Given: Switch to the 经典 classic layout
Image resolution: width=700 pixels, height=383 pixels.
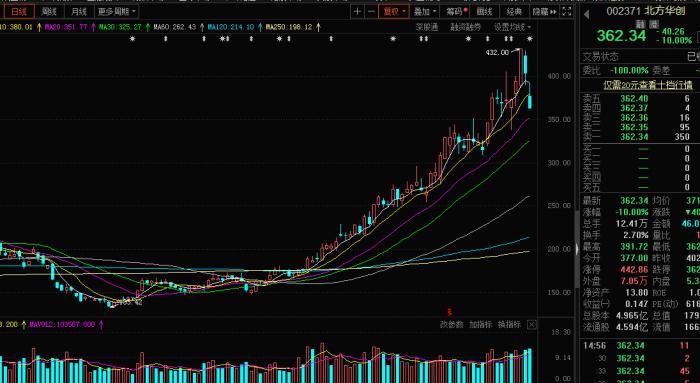Looking at the screenshot, I should click(x=514, y=12).
